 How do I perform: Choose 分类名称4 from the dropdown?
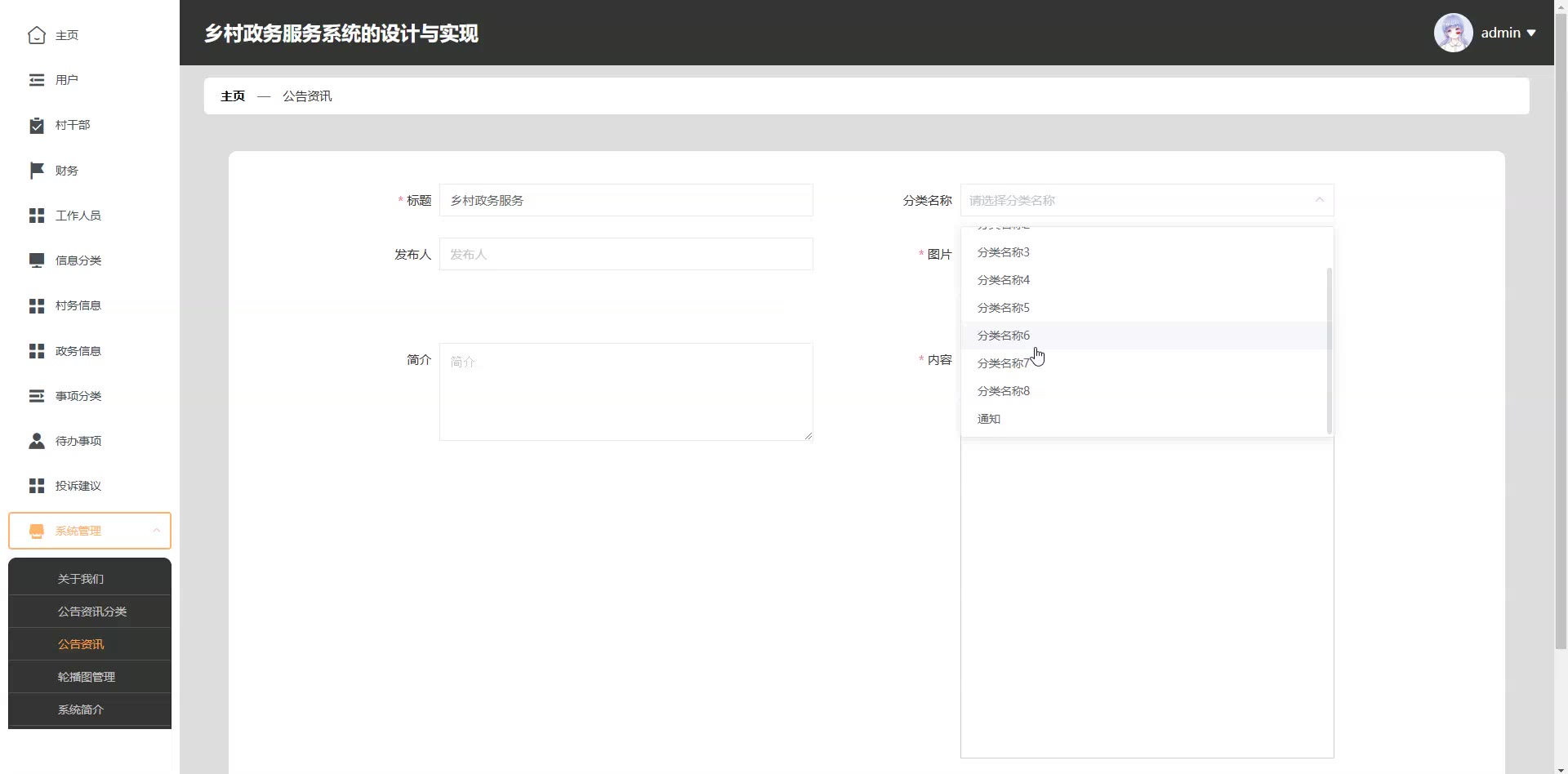tap(1144, 280)
